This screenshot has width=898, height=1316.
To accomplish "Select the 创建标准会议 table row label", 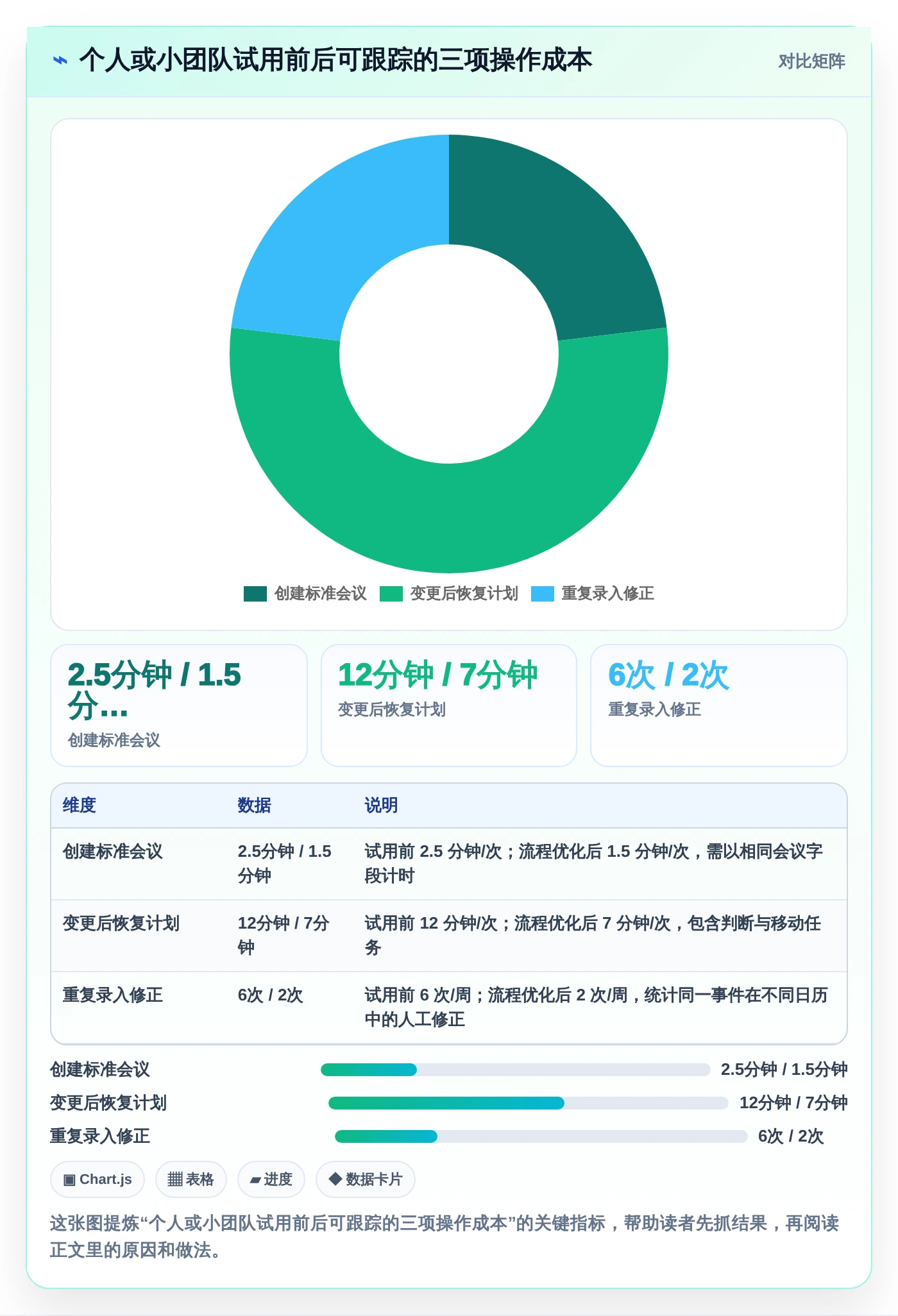I will coord(113,852).
